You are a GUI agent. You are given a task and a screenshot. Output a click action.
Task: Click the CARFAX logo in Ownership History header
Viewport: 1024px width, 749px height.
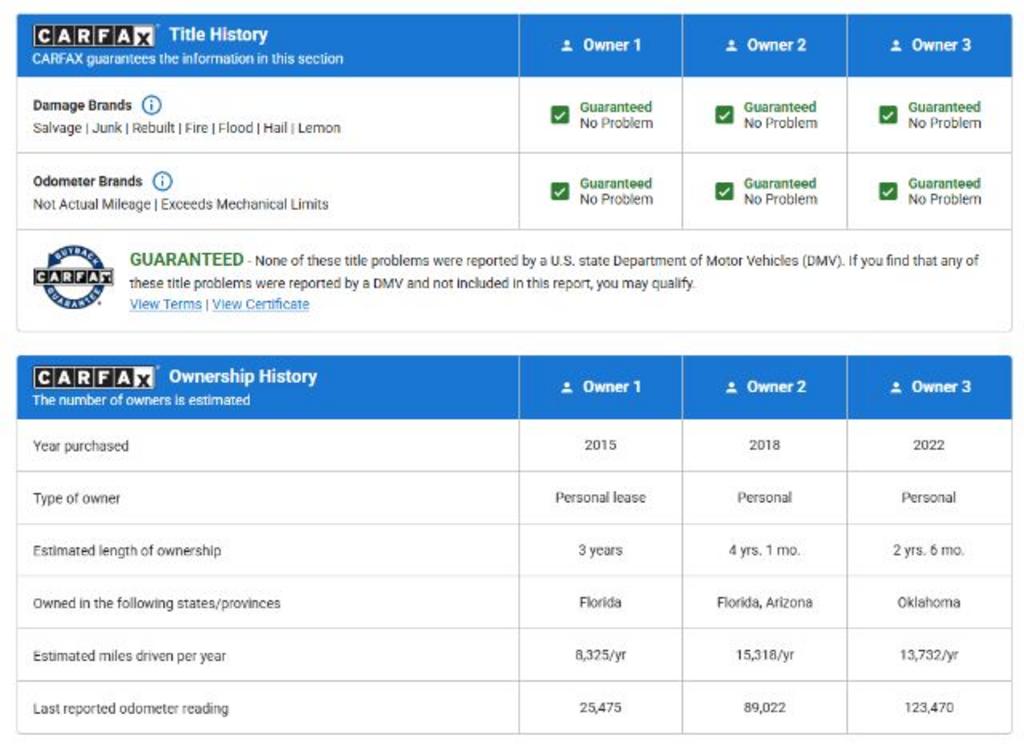point(94,377)
